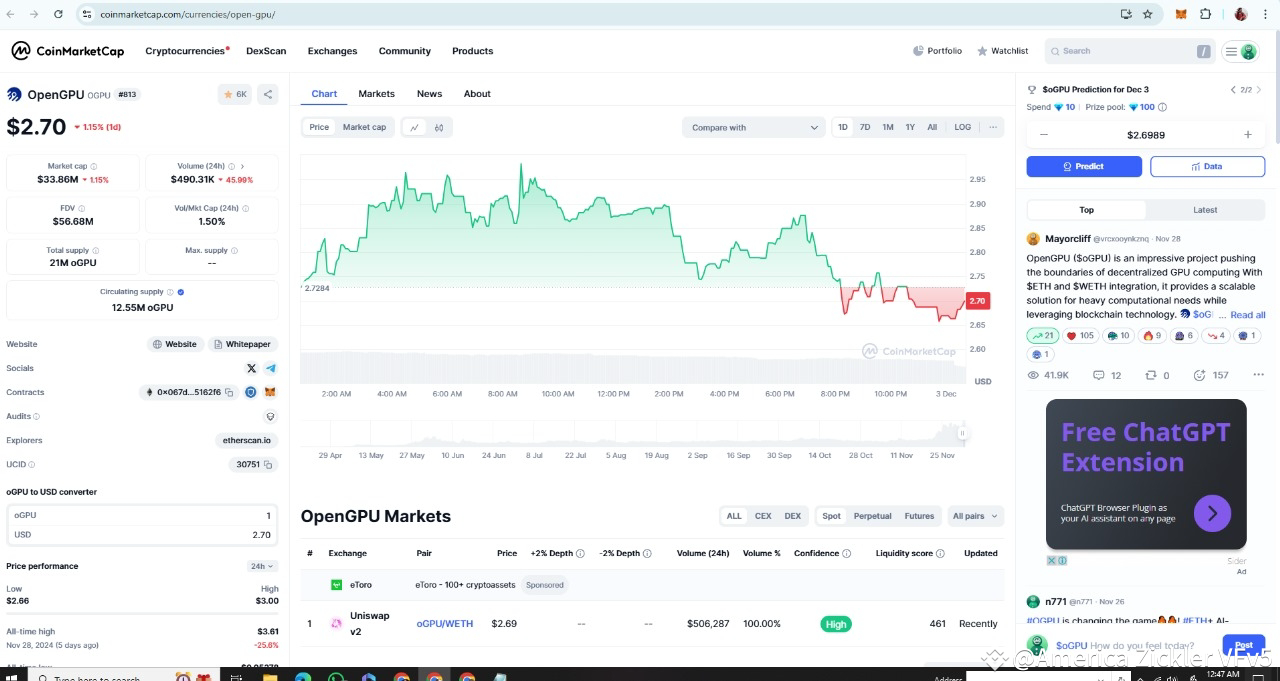Set chart range to 1Y
This screenshot has height=681, width=1280.
(910, 127)
